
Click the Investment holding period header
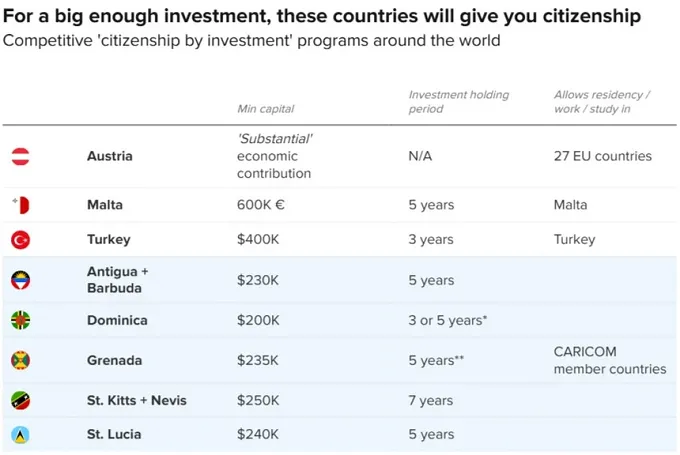coord(458,102)
